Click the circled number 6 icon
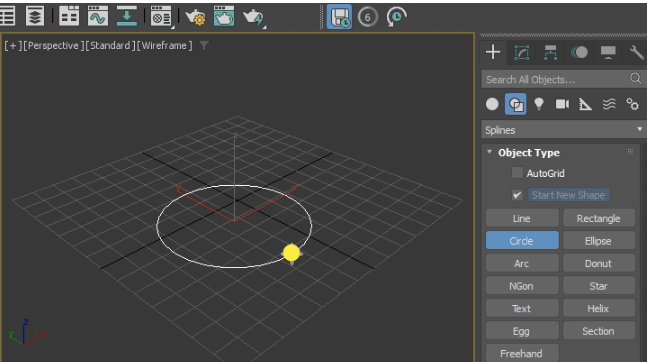Image resolution: width=650 pixels, height=362 pixels. tap(367, 17)
